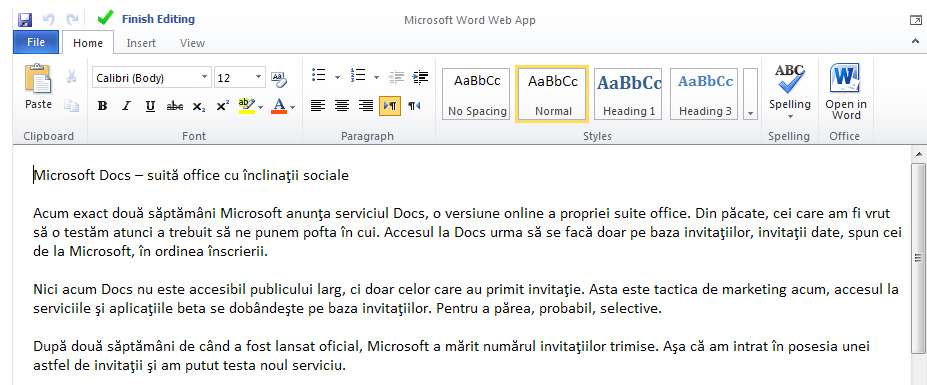Click the Decrease Indent icon
Image resolution: width=927 pixels, height=385 pixels.
coord(396,76)
